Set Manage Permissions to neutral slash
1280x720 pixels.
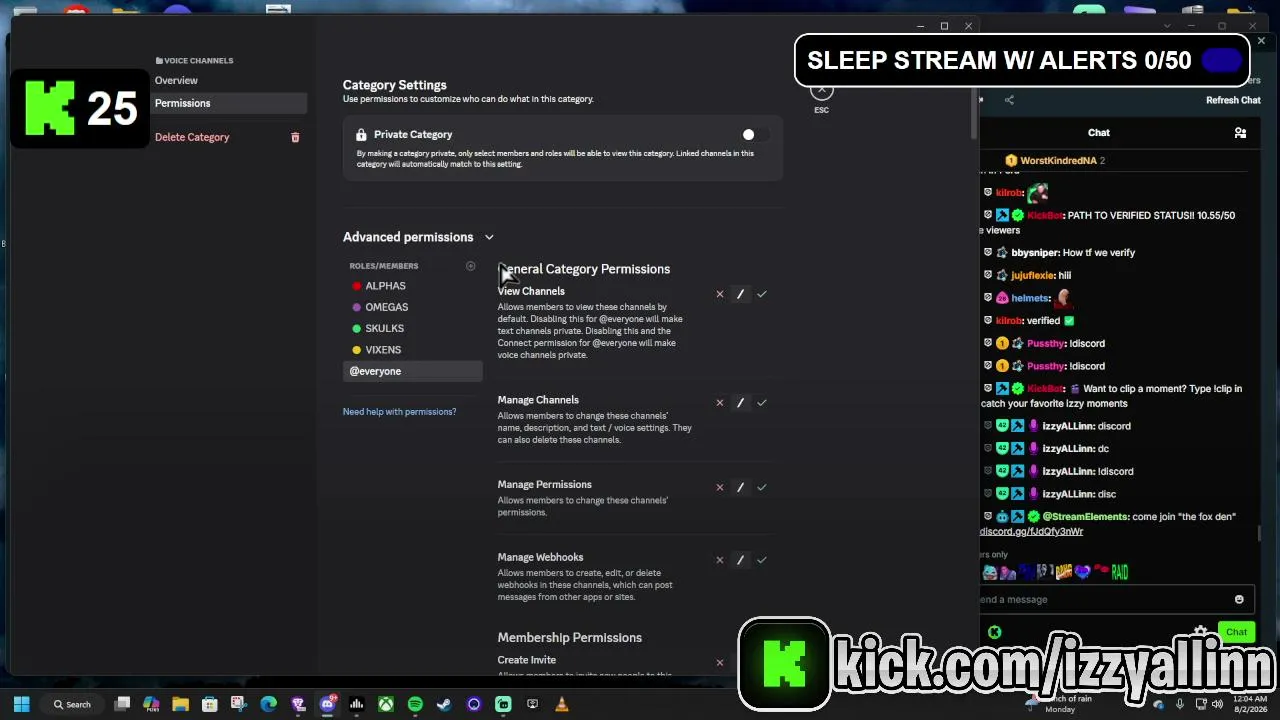click(740, 487)
